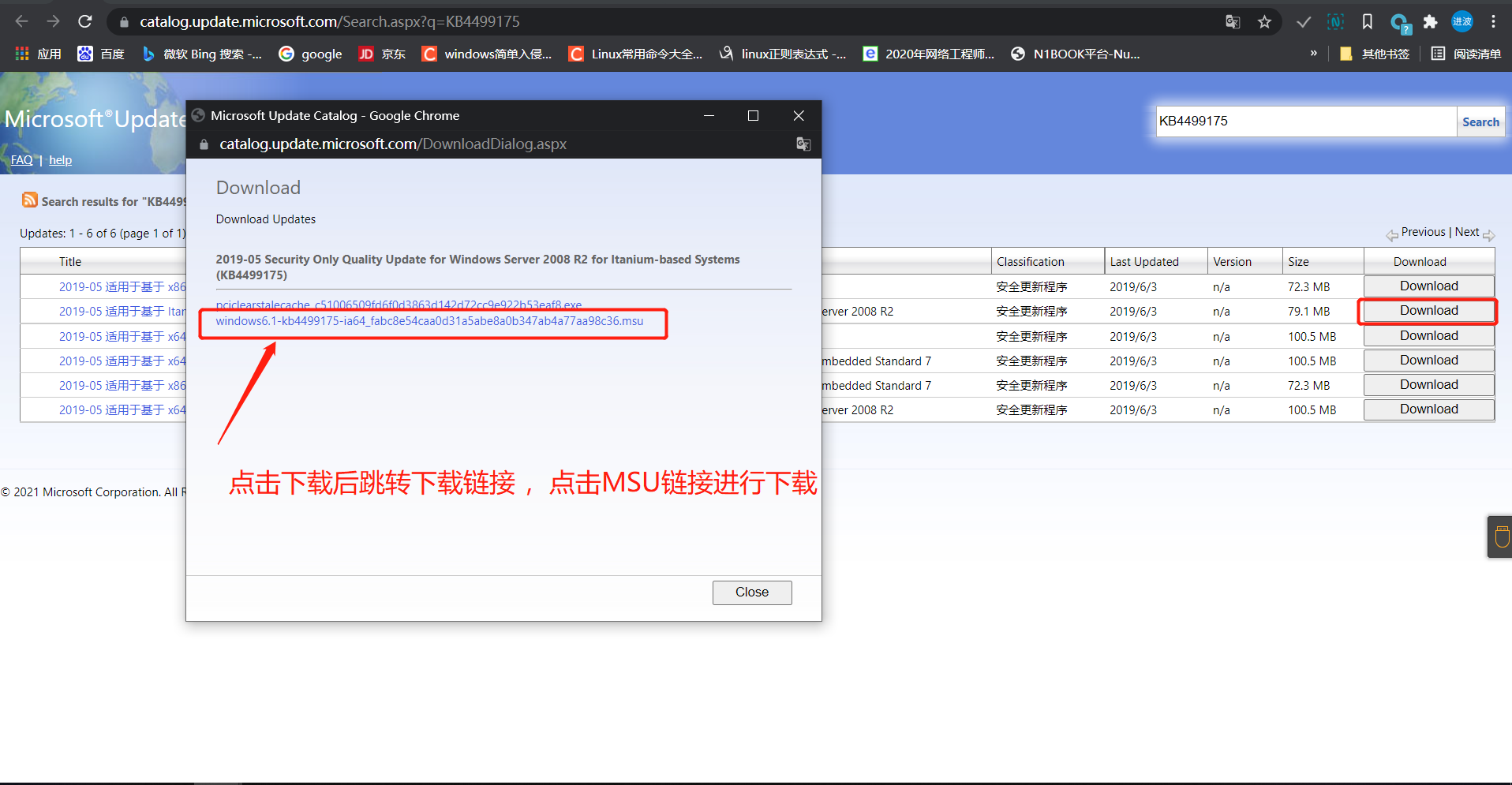
Task: Click Download for the third row (100.5 MB)
Action: (1429, 335)
